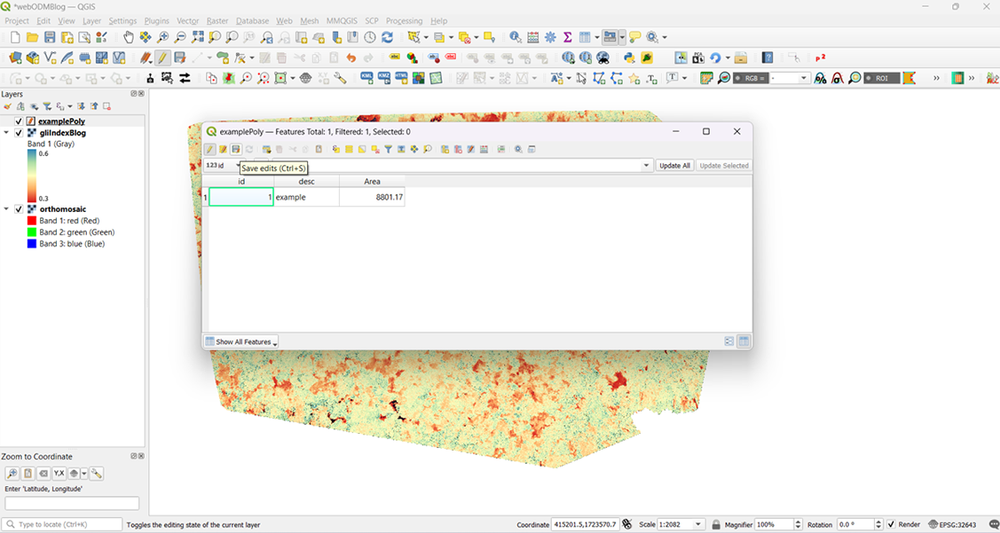Open the Show All Features dropdown
The width and height of the screenshot is (1000, 533).
pos(241,342)
